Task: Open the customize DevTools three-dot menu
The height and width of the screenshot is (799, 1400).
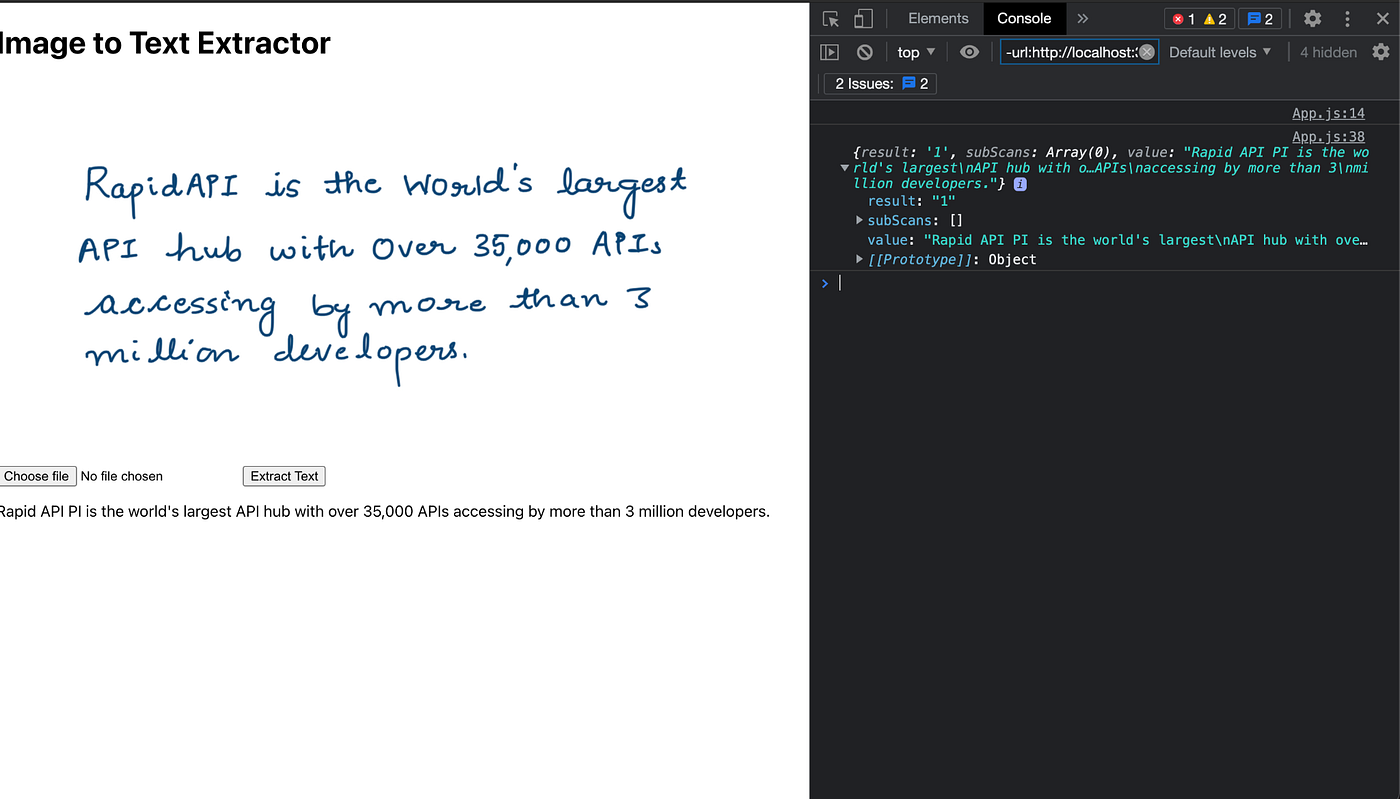Action: [x=1347, y=18]
